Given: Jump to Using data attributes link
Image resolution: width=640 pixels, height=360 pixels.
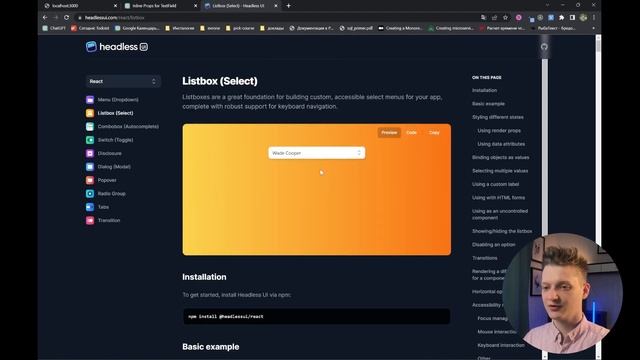Looking at the screenshot, I should point(501,144).
